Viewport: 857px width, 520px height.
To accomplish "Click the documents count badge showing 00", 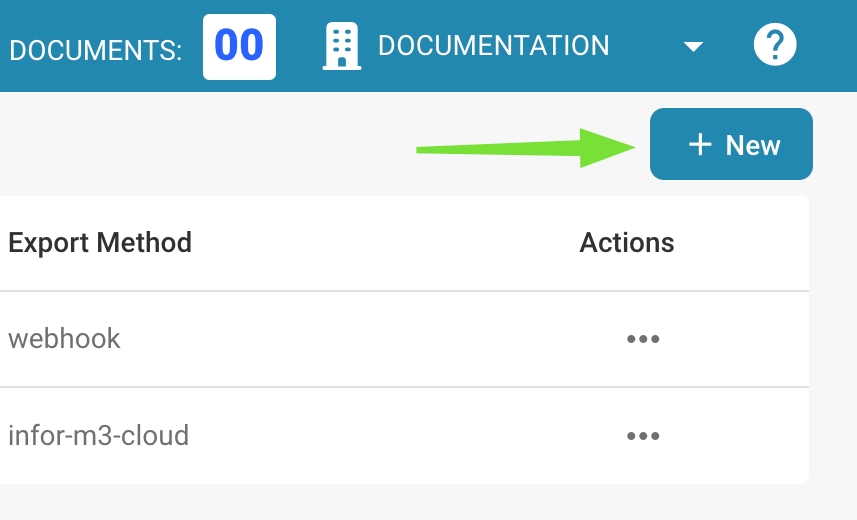I will click(x=240, y=46).
